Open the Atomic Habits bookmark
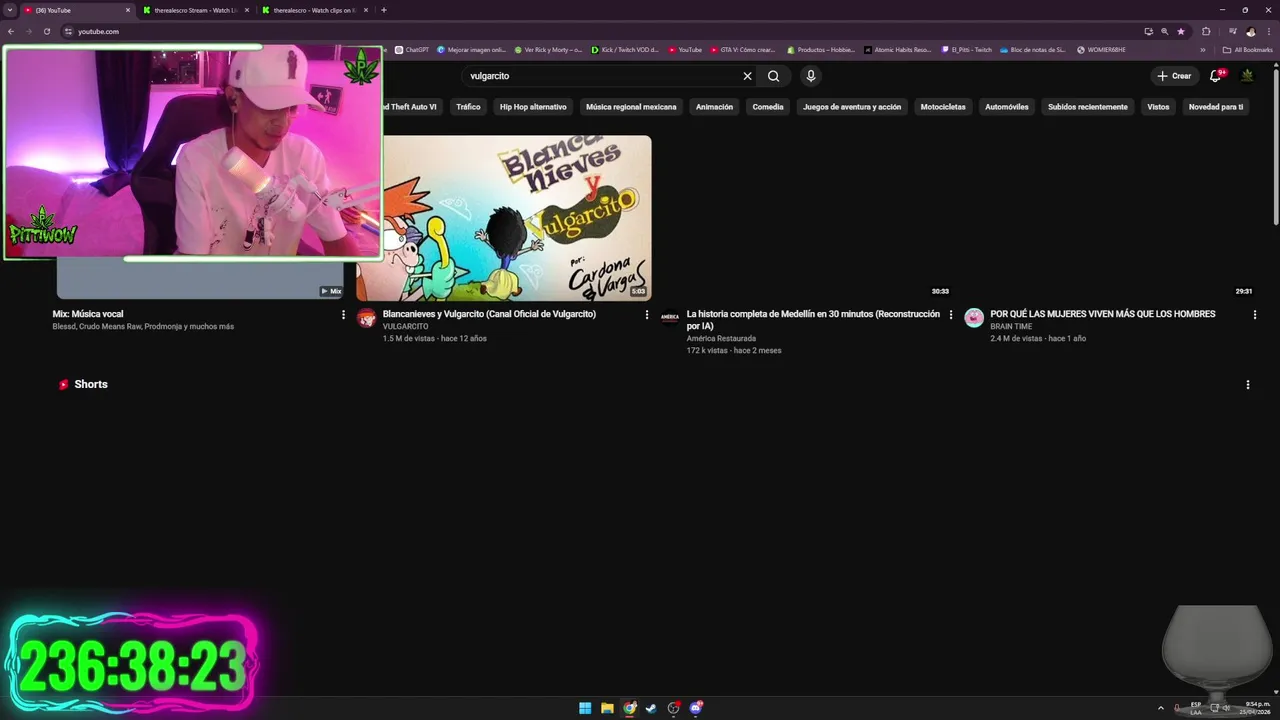 coord(898,50)
